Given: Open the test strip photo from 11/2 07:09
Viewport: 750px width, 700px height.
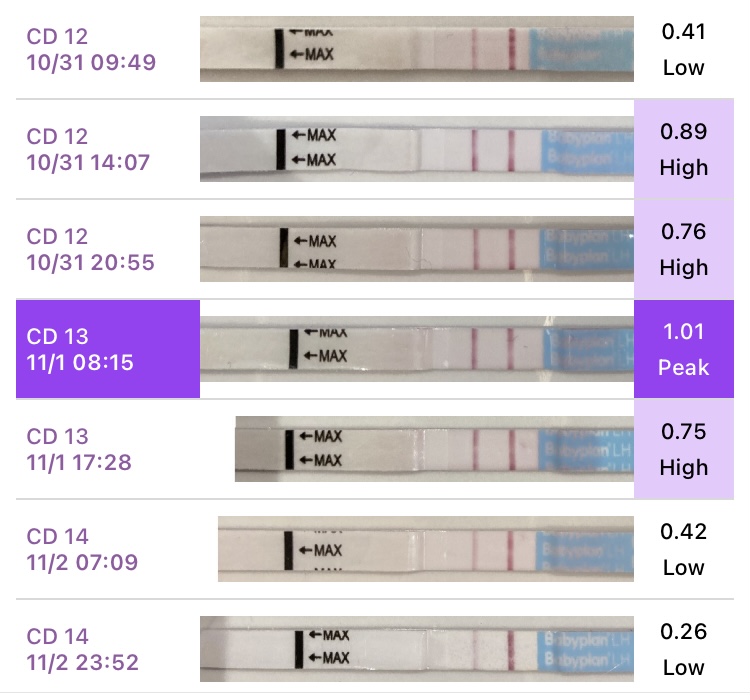Looking at the screenshot, I should [426, 549].
